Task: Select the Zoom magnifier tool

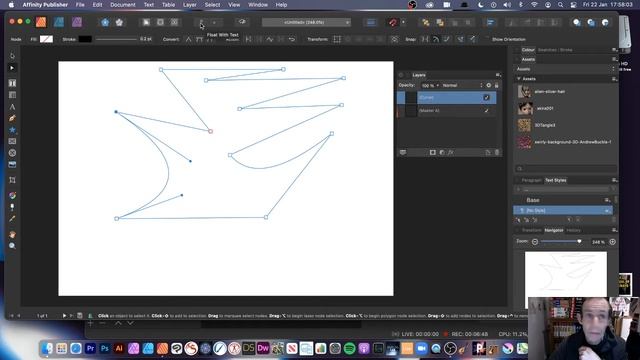Action: pyautogui.click(x=12, y=246)
